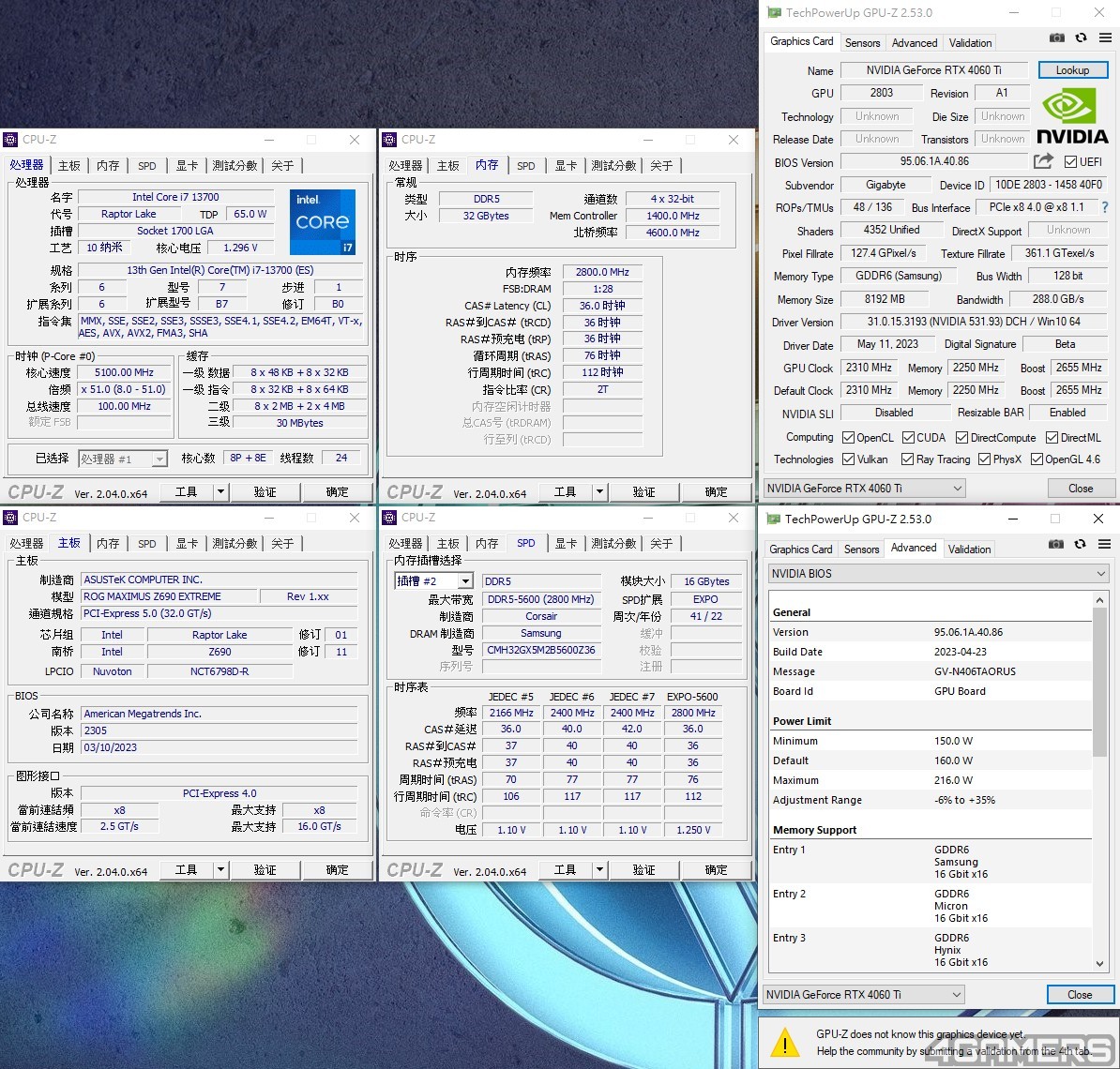Open NVIDIA BIOS dropdown in Advanced tab
The width and height of the screenshot is (1120, 1069).
point(939,574)
